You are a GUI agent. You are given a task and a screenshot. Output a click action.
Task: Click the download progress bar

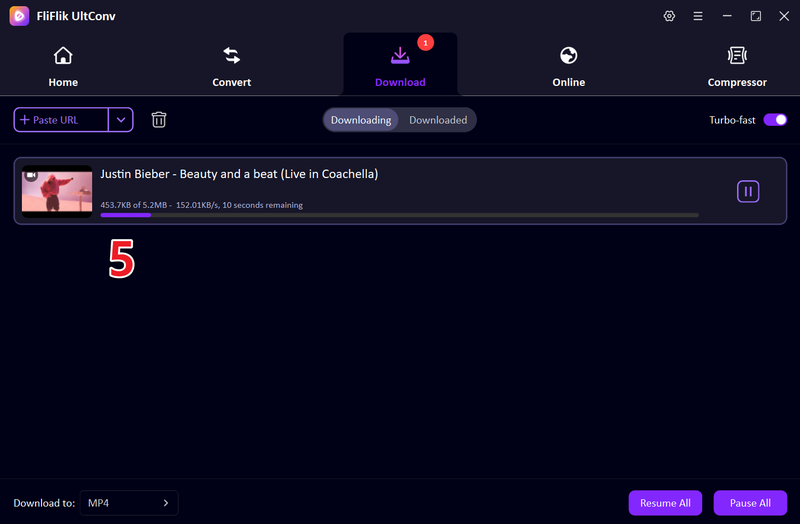pyautogui.click(x=399, y=215)
